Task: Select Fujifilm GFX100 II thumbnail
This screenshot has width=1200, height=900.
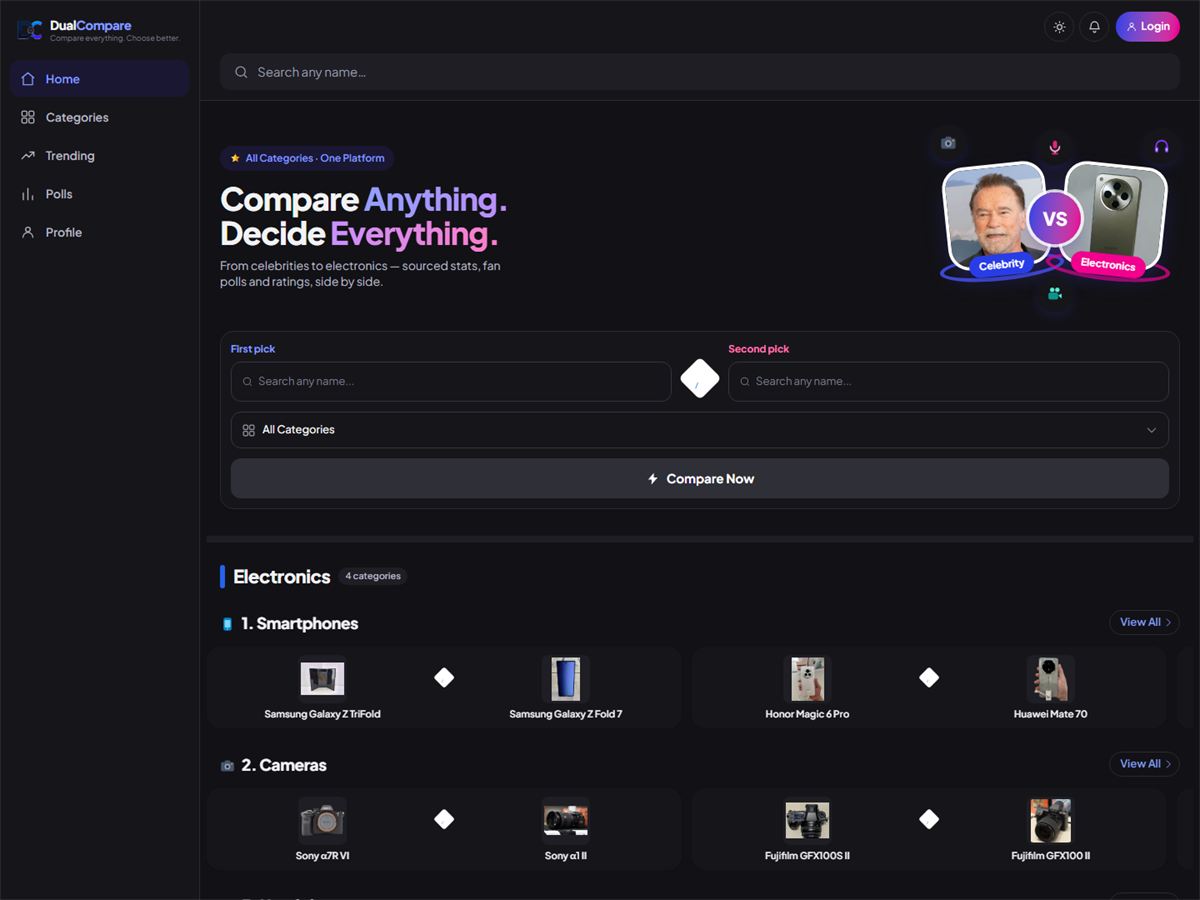Action: tap(1050, 820)
